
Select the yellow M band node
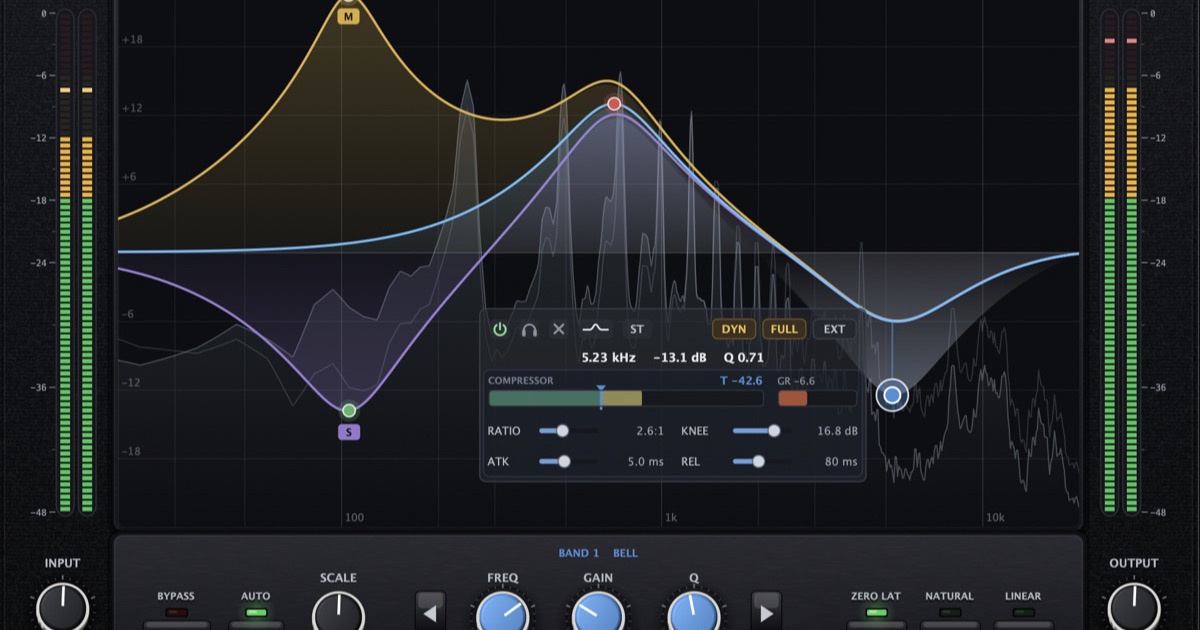click(348, 17)
